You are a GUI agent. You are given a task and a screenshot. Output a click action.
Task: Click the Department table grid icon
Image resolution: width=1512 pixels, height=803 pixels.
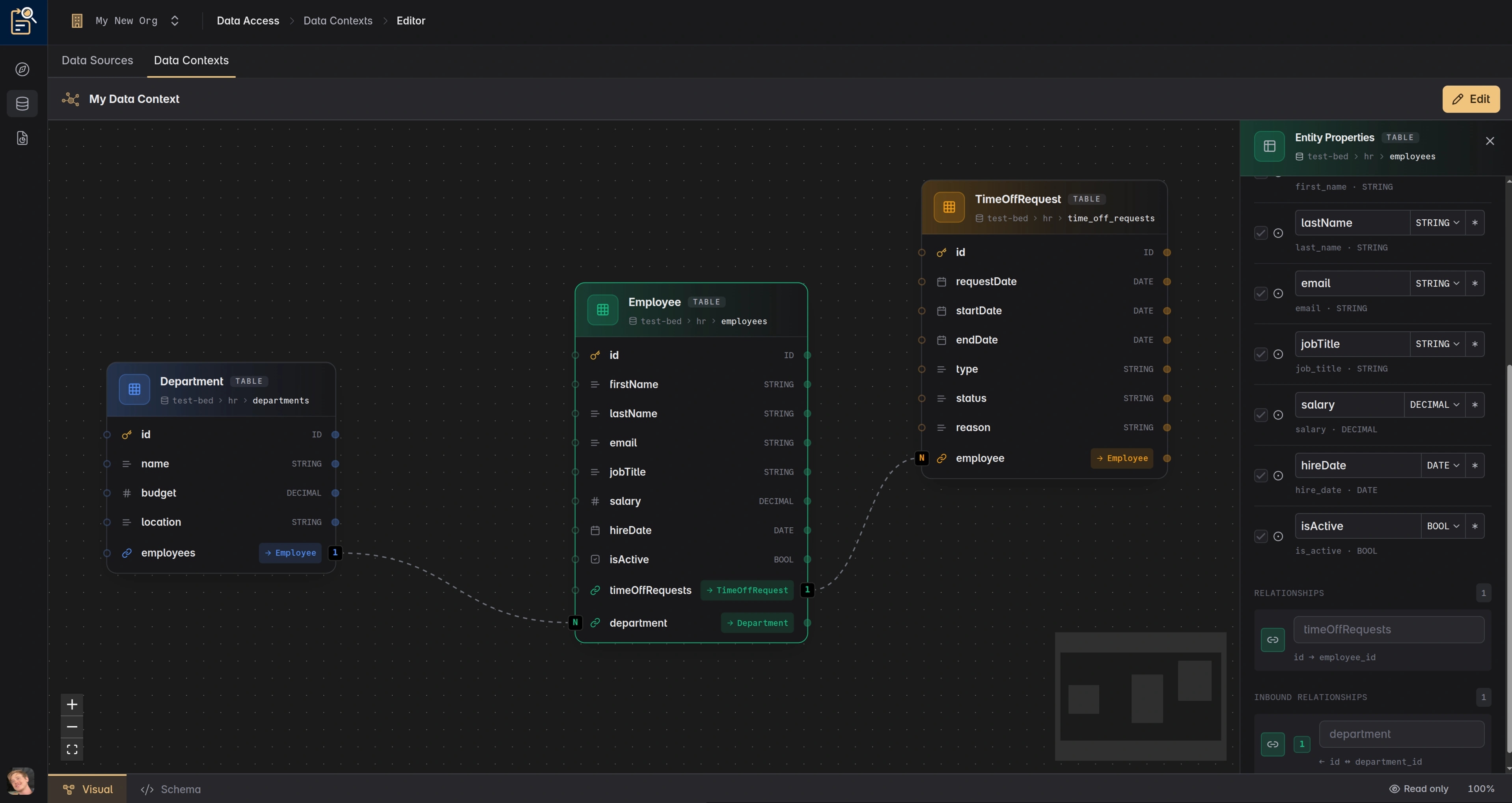click(x=134, y=389)
